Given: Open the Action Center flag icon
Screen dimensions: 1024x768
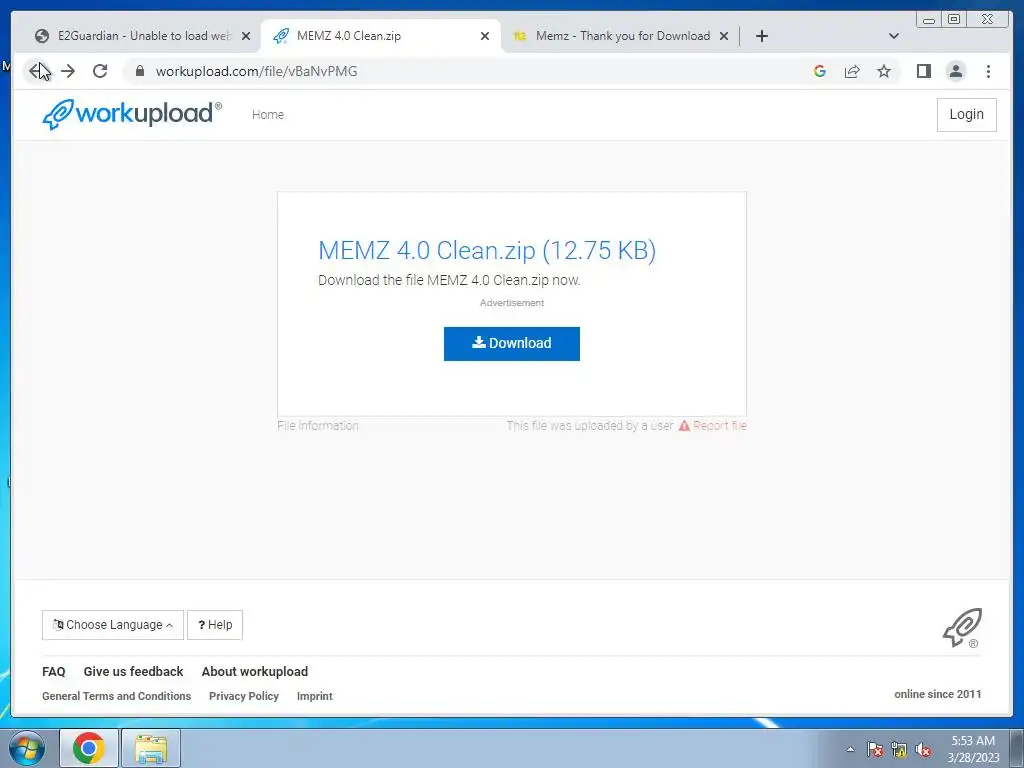Looking at the screenshot, I should click(x=874, y=749).
